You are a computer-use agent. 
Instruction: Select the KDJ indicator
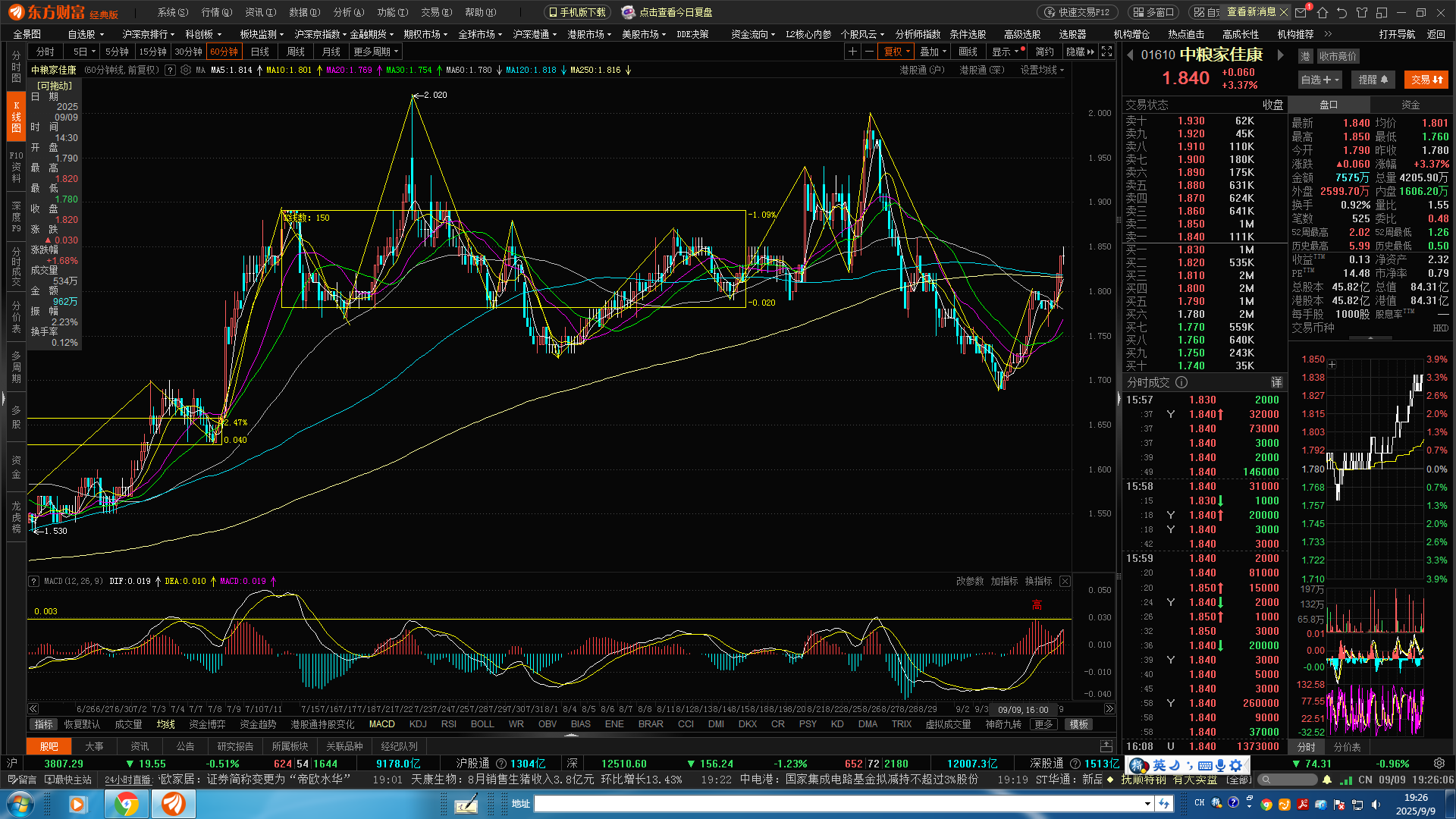tap(418, 724)
